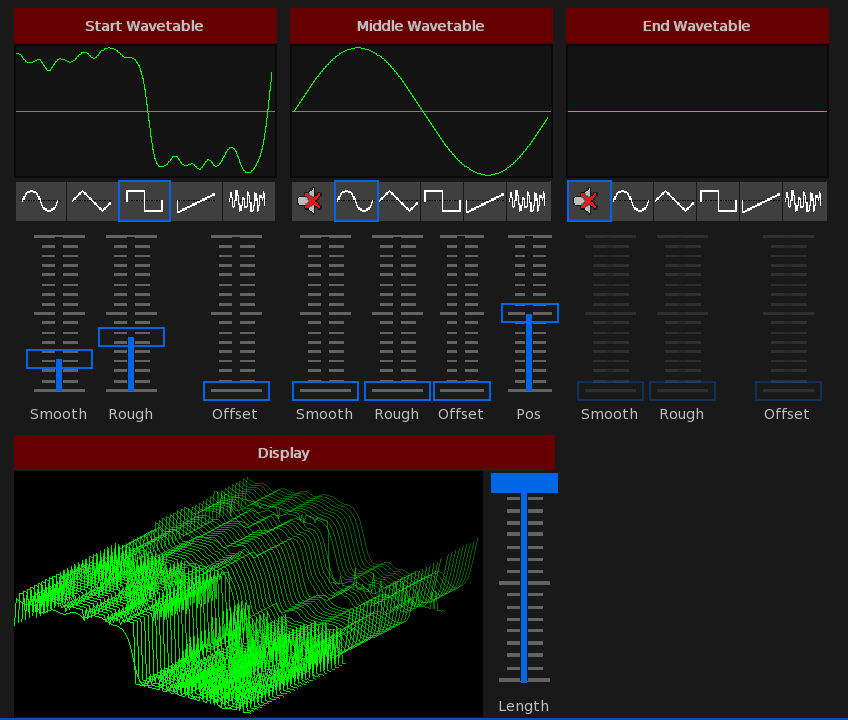Click the 3D wavetable display preview
This screenshot has height=720, width=848.
click(248, 592)
